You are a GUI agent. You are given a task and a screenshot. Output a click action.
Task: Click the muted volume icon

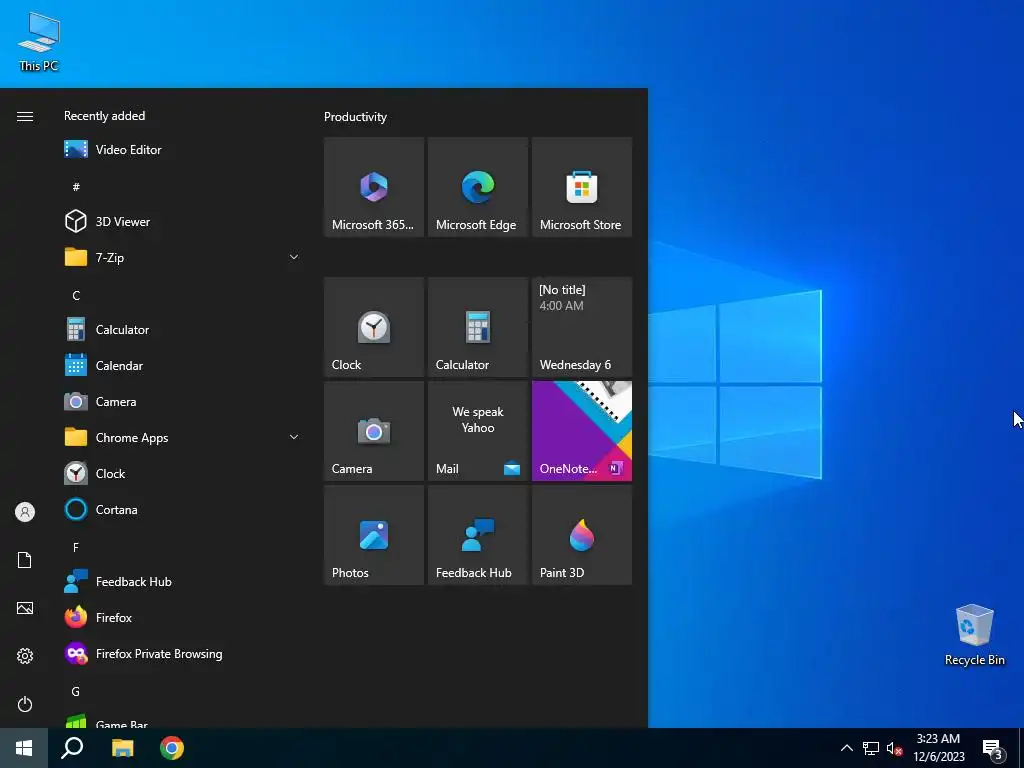coord(894,748)
